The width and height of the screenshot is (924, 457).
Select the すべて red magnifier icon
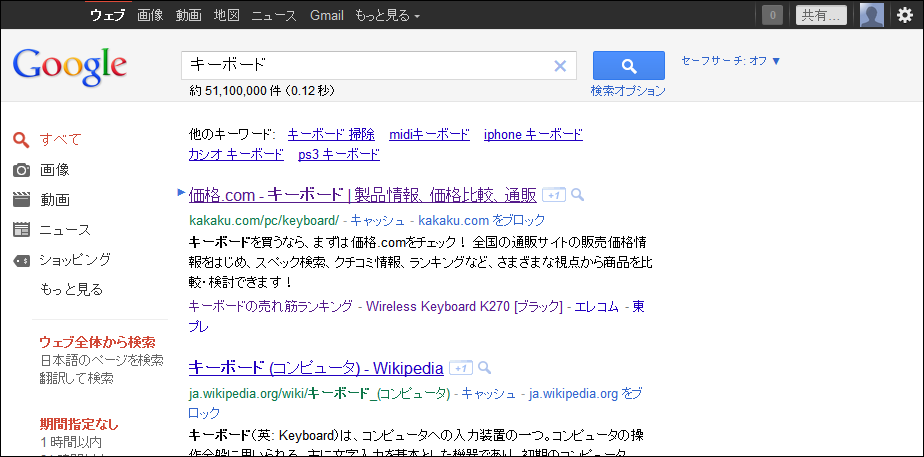pyautogui.click(x=21, y=140)
